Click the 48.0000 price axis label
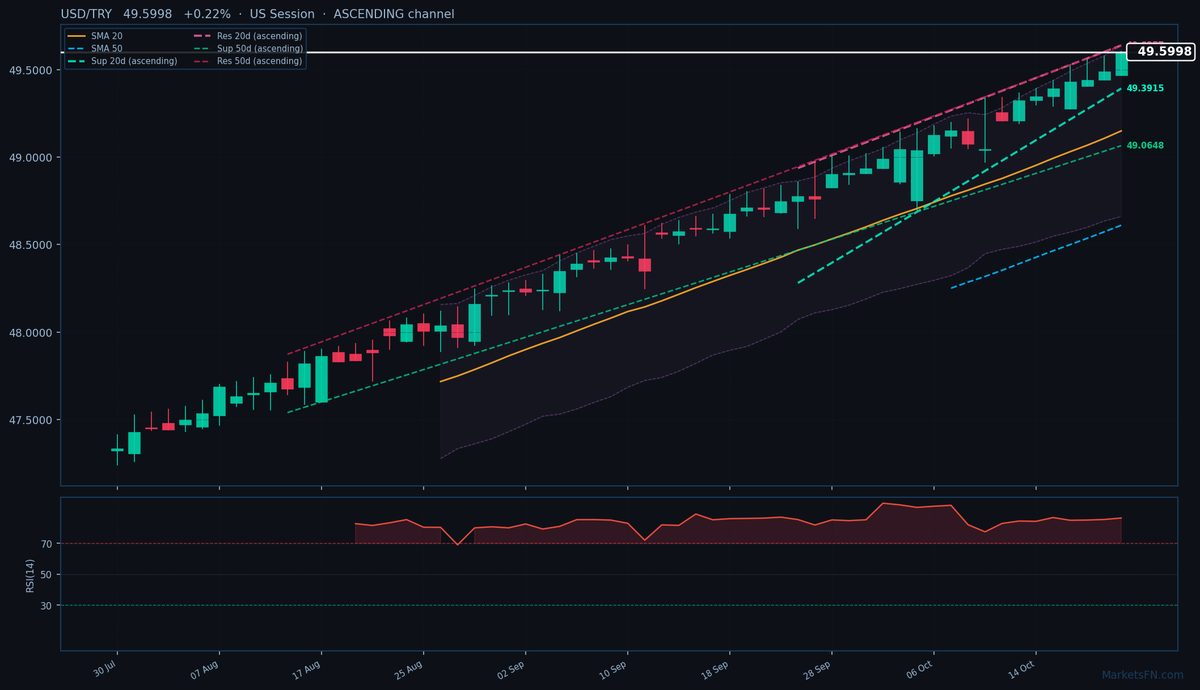 [30, 332]
